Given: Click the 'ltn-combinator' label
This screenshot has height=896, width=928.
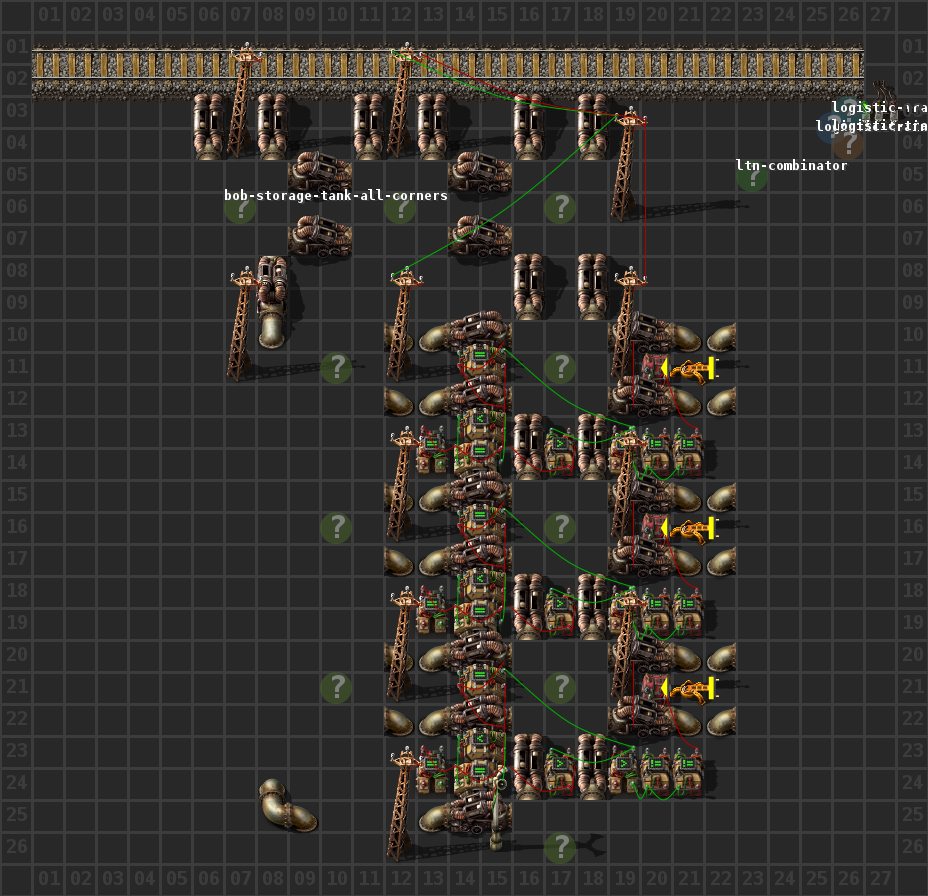Looking at the screenshot, I should [791, 165].
